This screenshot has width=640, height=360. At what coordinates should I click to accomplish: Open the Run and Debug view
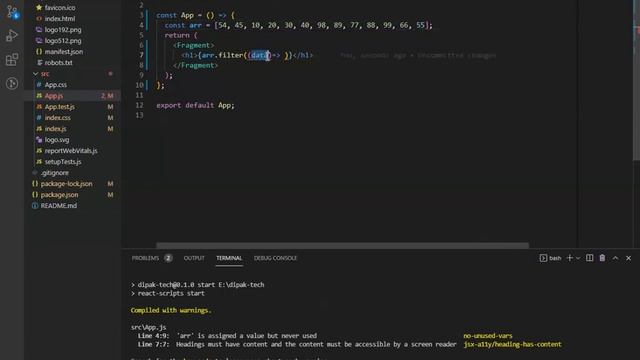[x=12, y=36]
